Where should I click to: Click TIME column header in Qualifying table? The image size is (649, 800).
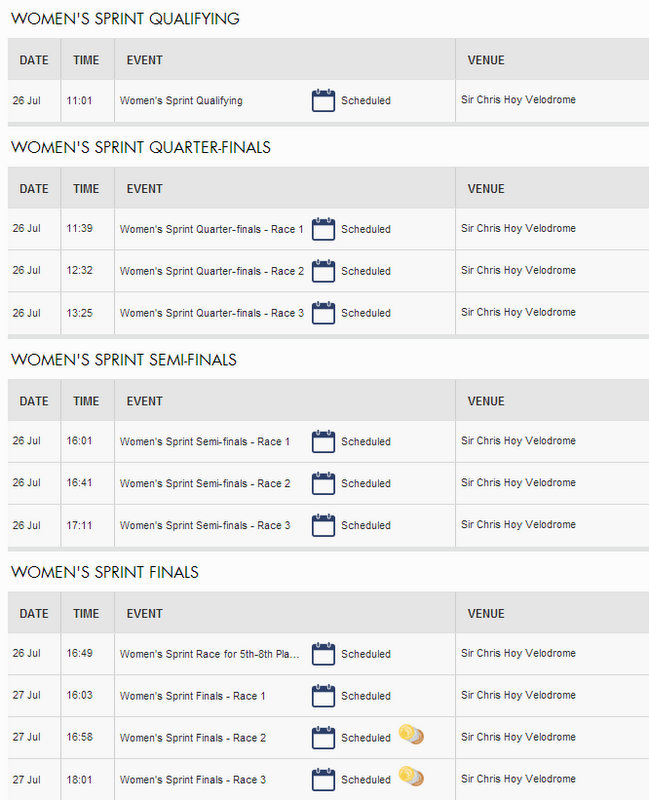(86, 60)
